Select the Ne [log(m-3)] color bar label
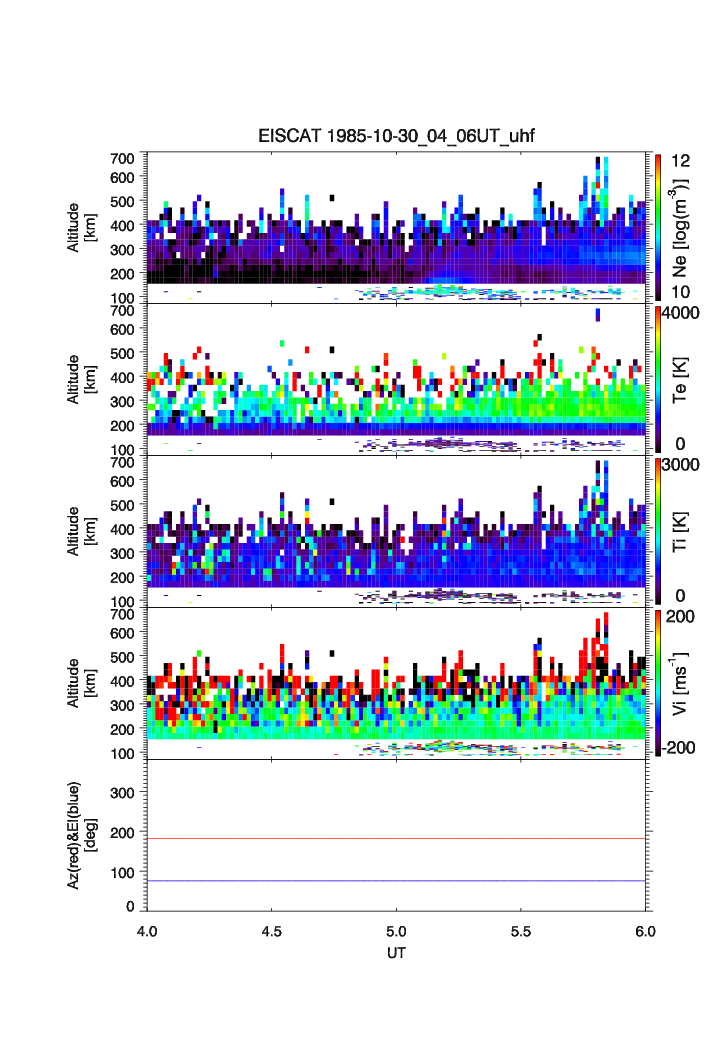Screen dimensions: 708x1063 [681, 228]
